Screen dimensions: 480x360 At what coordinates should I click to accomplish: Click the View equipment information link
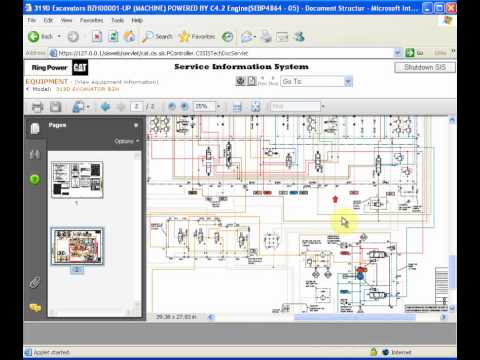tap(116, 82)
